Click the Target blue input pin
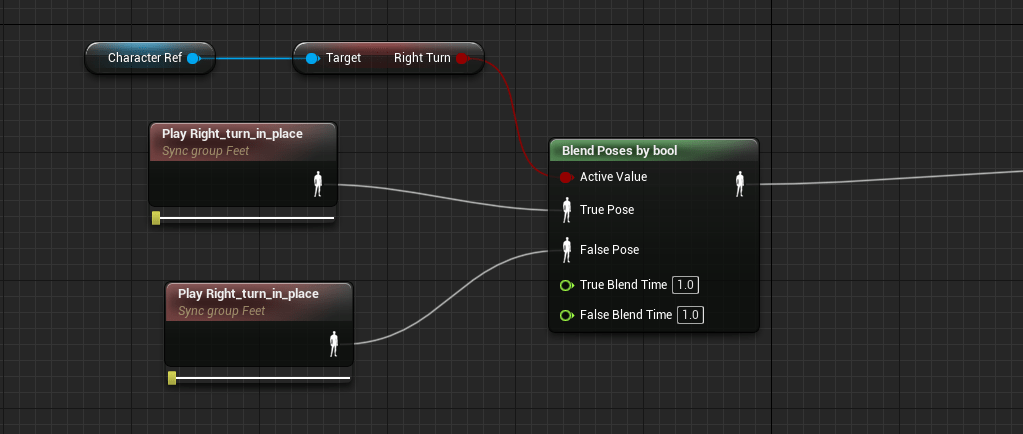1023x434 pixels. (312, 58)
